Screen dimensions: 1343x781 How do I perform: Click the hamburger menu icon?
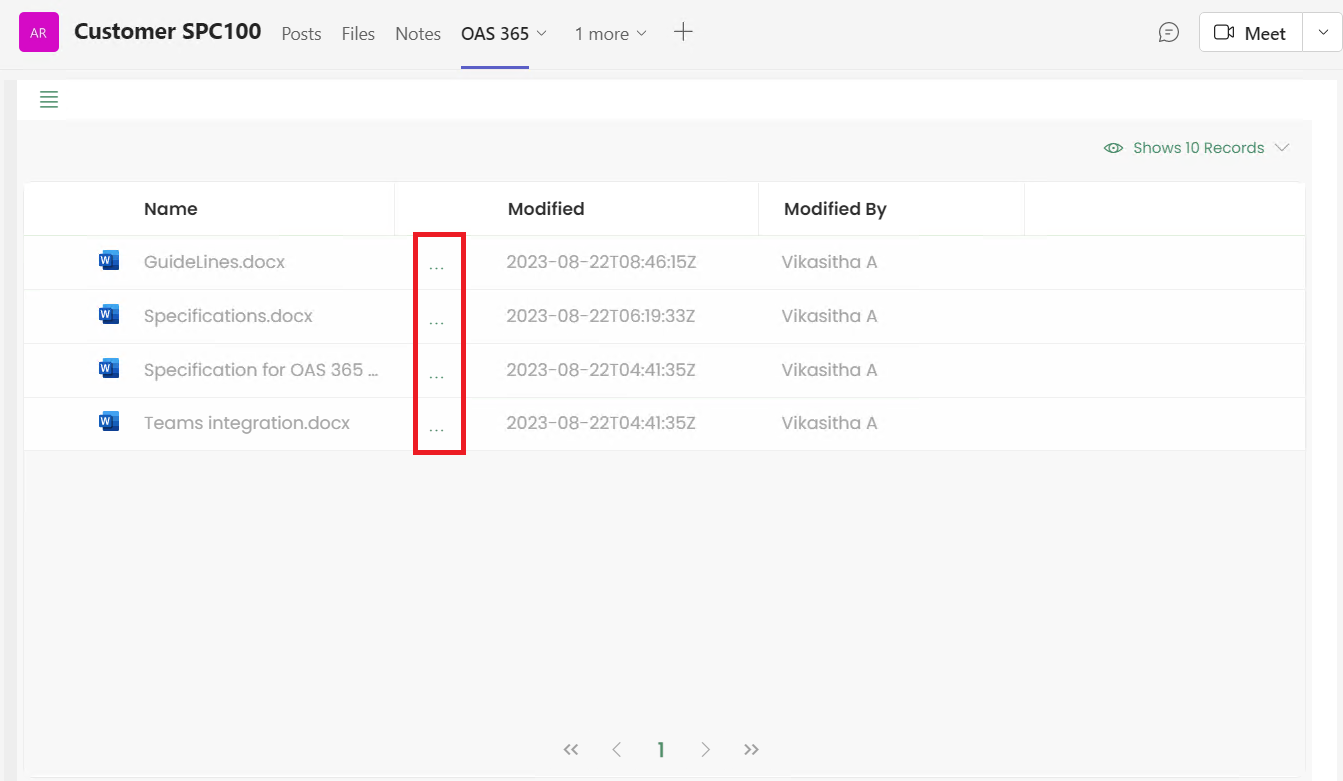point(48,99)
